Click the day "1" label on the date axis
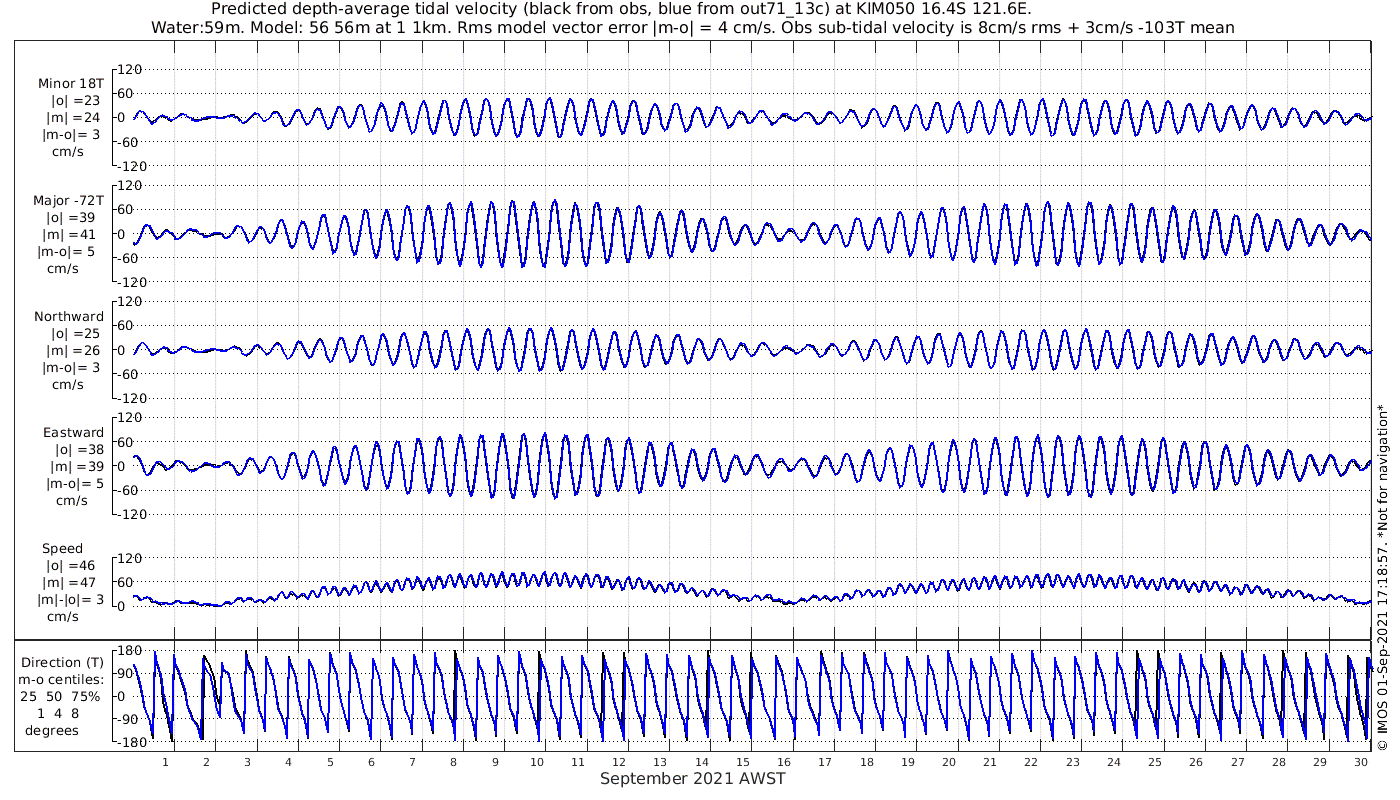This screenshot has height=800, width=1400. tap(165, 762)
